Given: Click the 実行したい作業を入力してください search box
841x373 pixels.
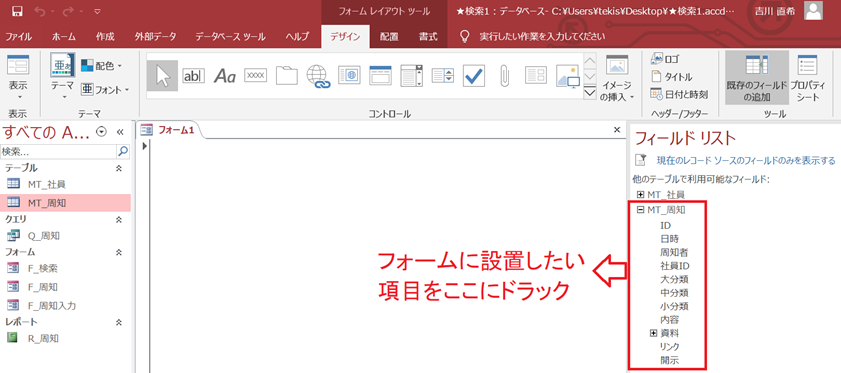Looking at the screenshot, I should [x=542, y=36].
